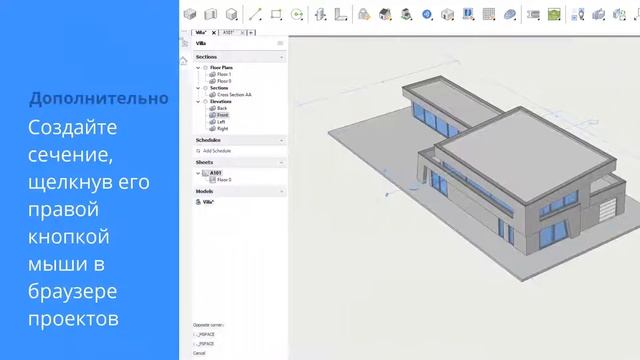Collapse the Schedules panel section

(282, 140)
